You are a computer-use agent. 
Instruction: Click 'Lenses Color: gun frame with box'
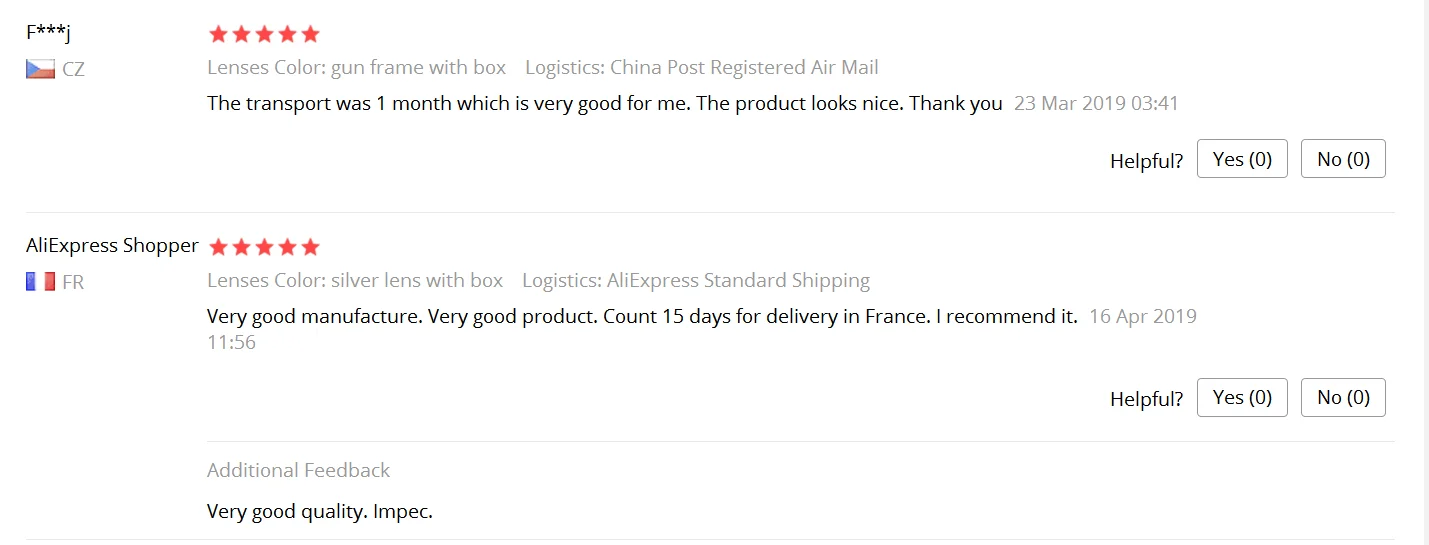click(357, 68)
